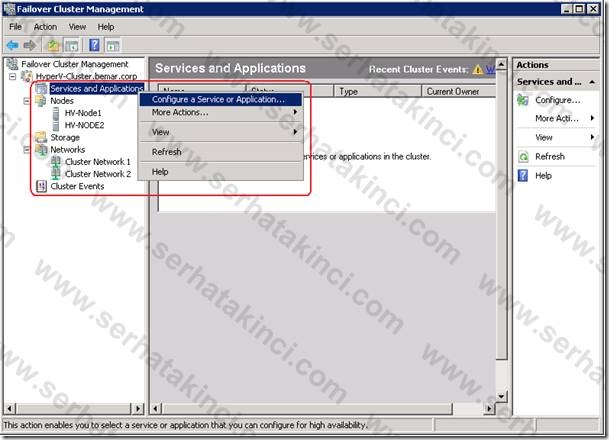Click the Services and Applications tree icon
Viewport: 609px width, 440px height.
click(x=42, y=89)
